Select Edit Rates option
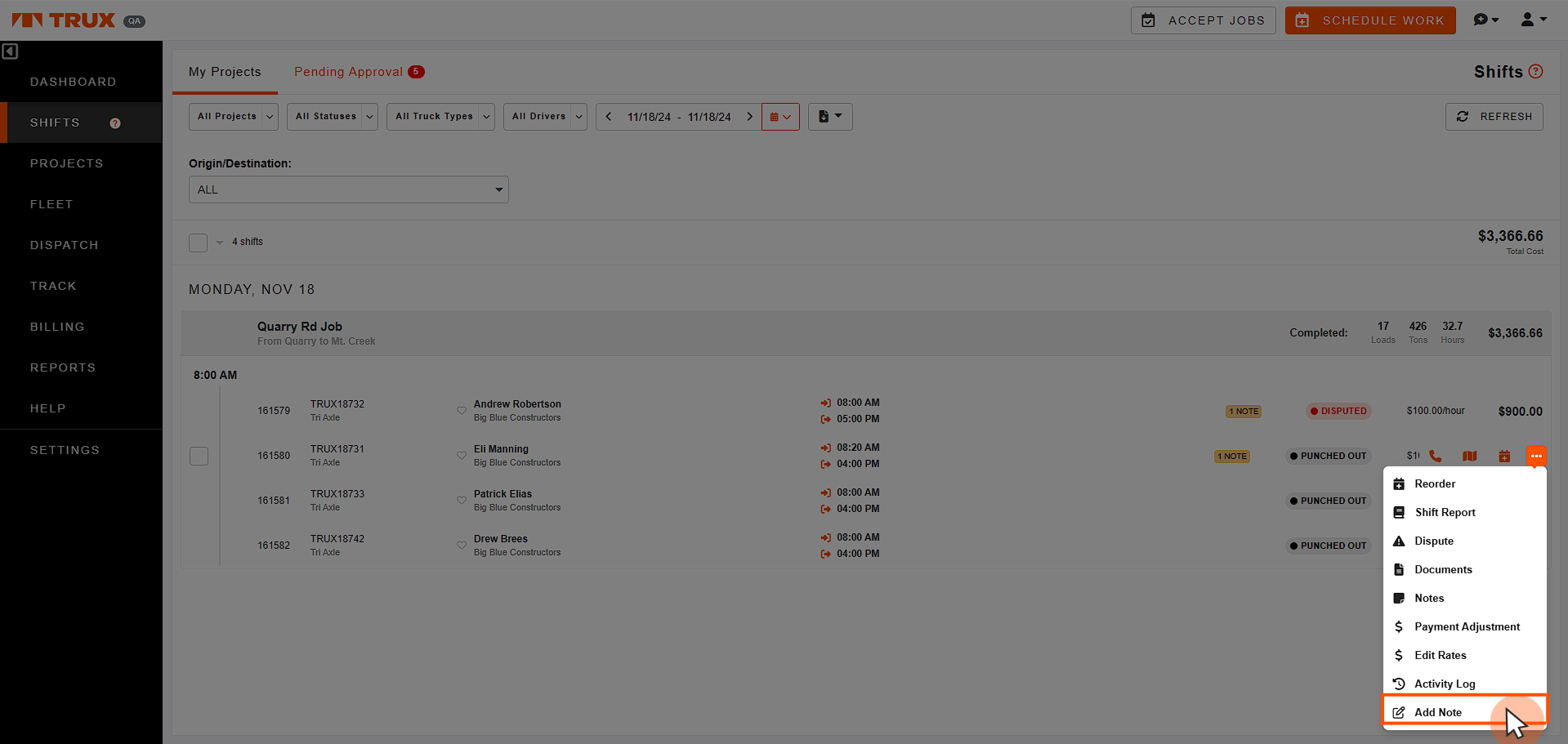1568x744 pixels. [1464, 655]
